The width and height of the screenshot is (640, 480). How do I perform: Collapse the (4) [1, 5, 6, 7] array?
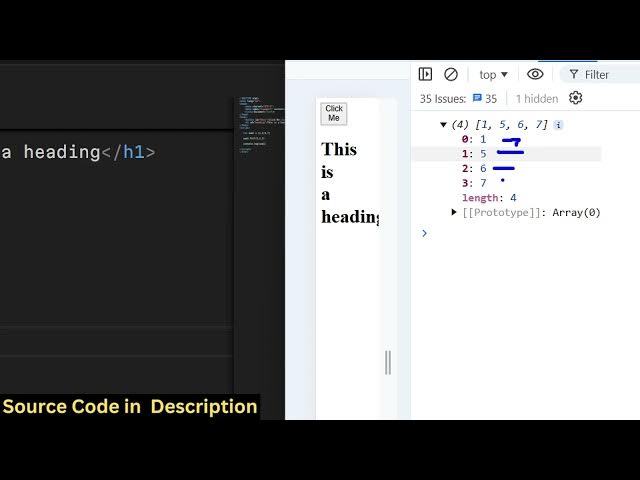443,125
